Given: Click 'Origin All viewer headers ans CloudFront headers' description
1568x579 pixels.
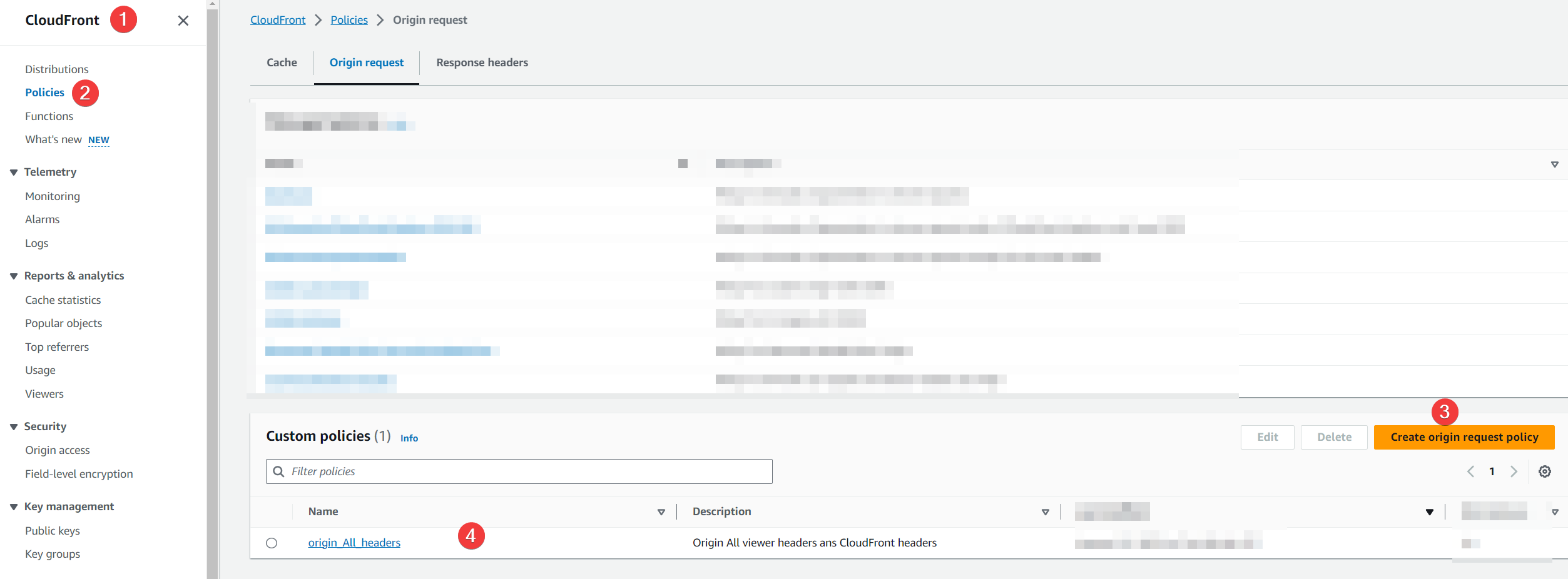Looking at the screenshot, I should coord(815,543).
